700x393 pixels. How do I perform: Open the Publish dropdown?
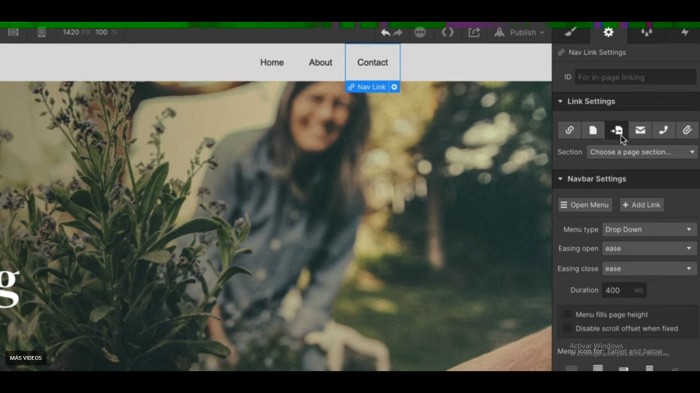pos(527,33)
